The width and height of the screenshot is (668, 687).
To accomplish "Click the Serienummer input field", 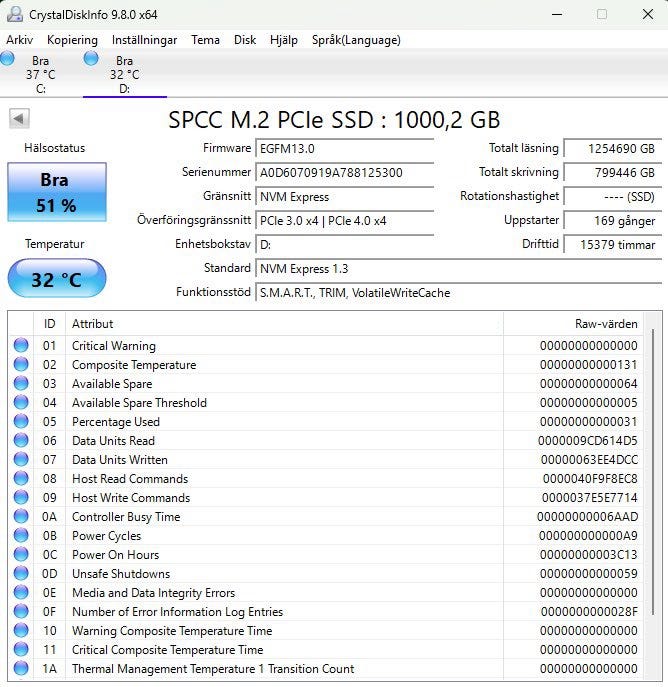I will point(345,172).
